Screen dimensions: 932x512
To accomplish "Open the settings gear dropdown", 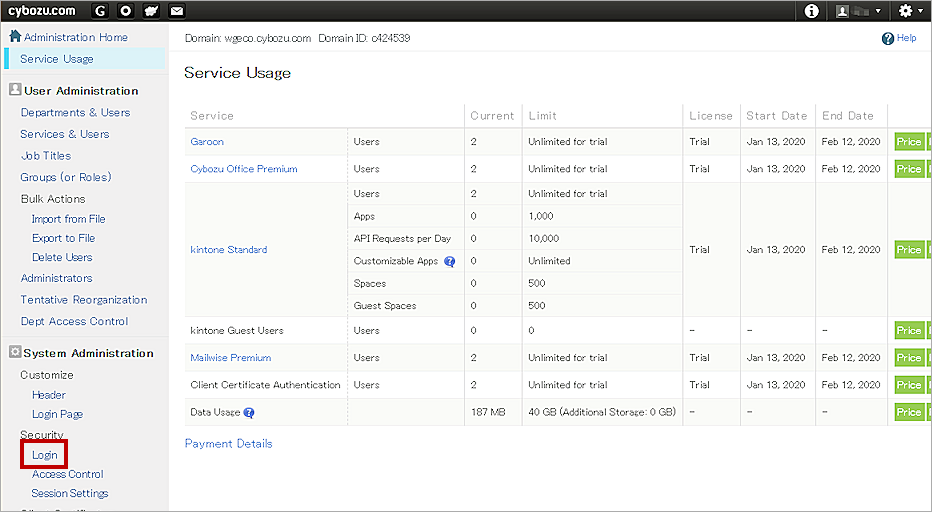I will click(911, 11).
